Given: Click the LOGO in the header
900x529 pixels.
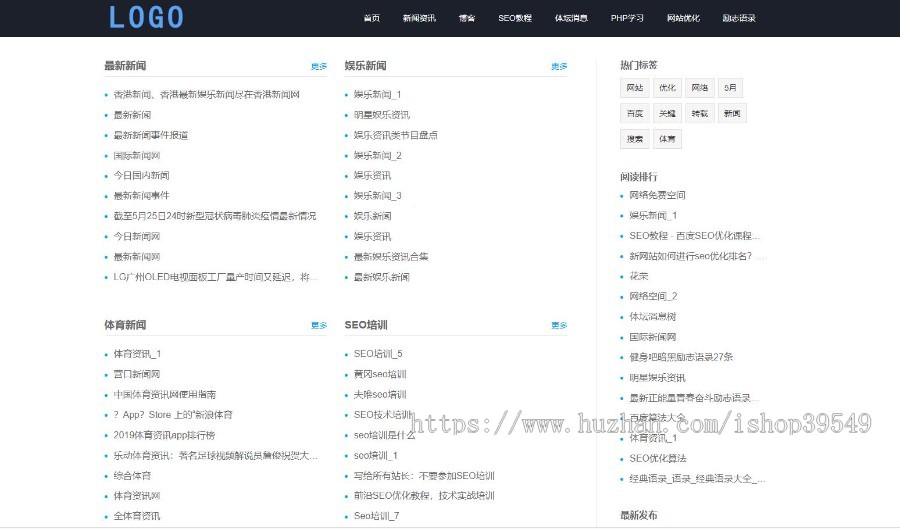Looking at the screenshot, I should tap(146, 17).
